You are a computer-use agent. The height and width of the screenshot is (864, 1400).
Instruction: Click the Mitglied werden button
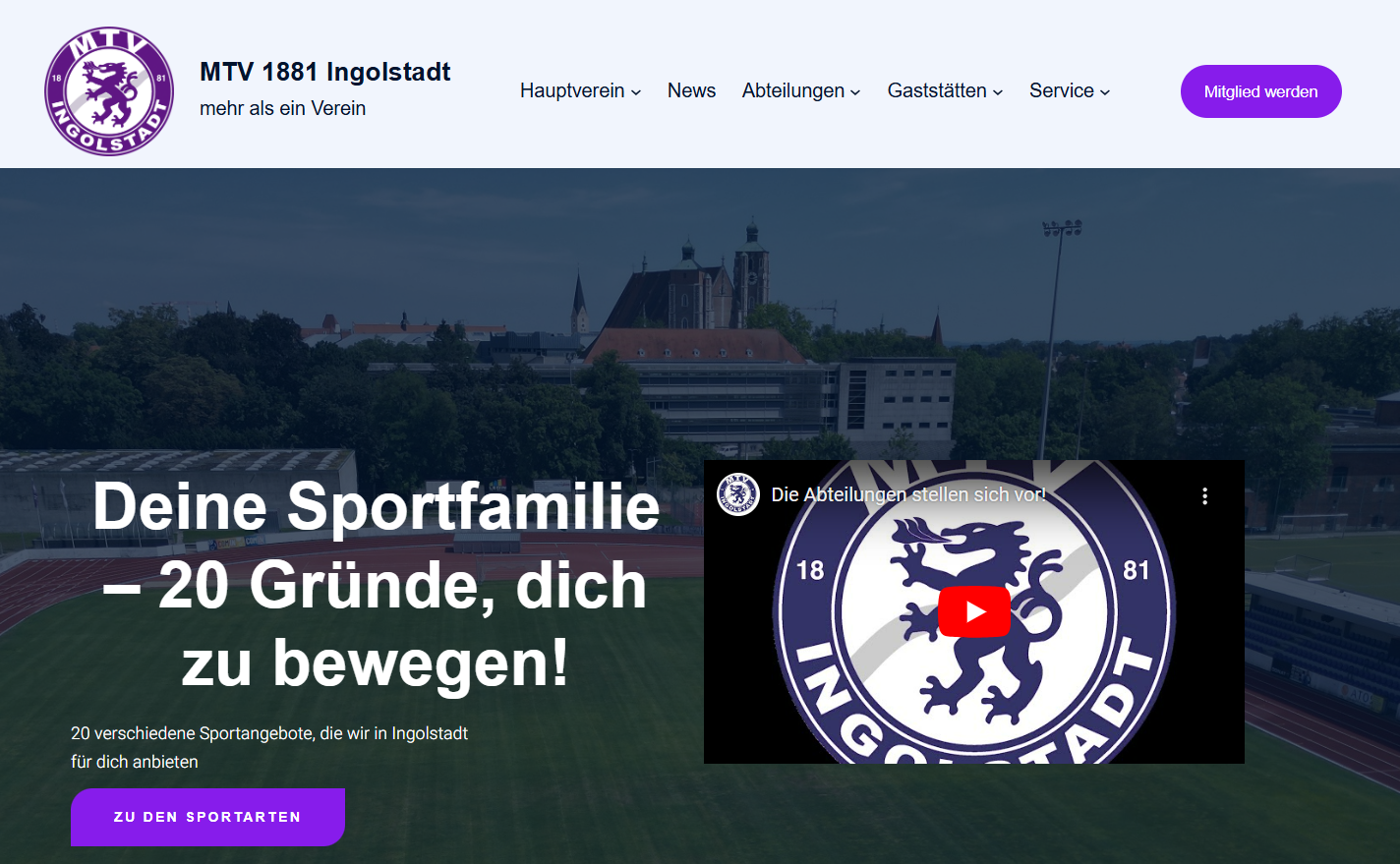[x=1260, y=91]
